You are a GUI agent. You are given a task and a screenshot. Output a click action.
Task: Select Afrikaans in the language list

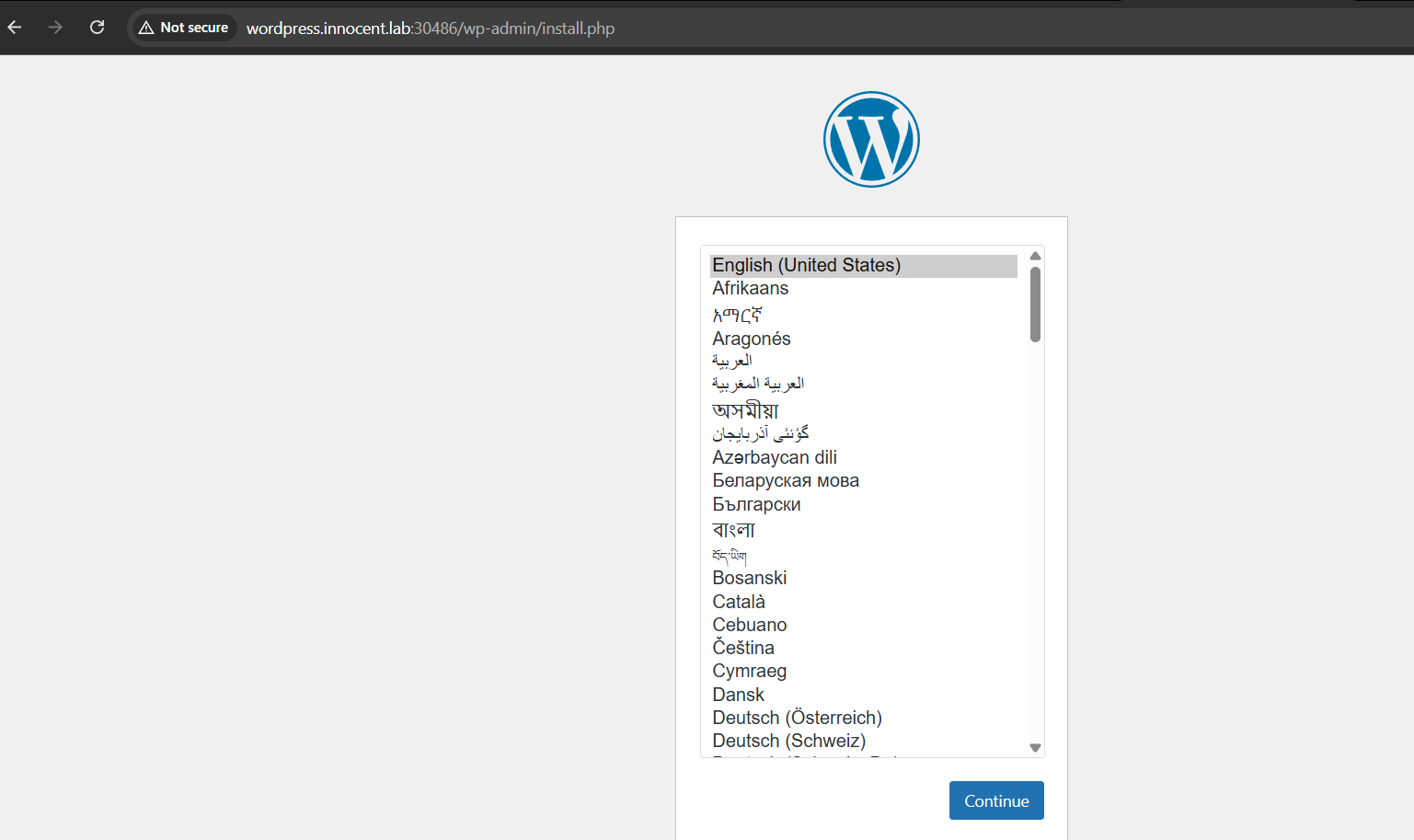click(864, 288)
